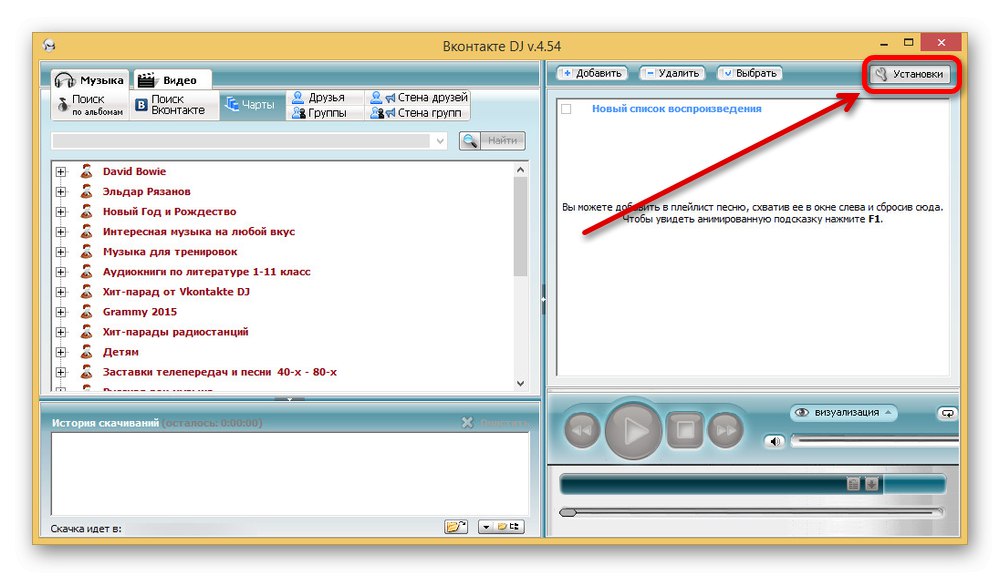The width and height of the screenshot is (1000, 577).
Task: Expand the David Bowie tree node
Action: click(x=61, y=172)
